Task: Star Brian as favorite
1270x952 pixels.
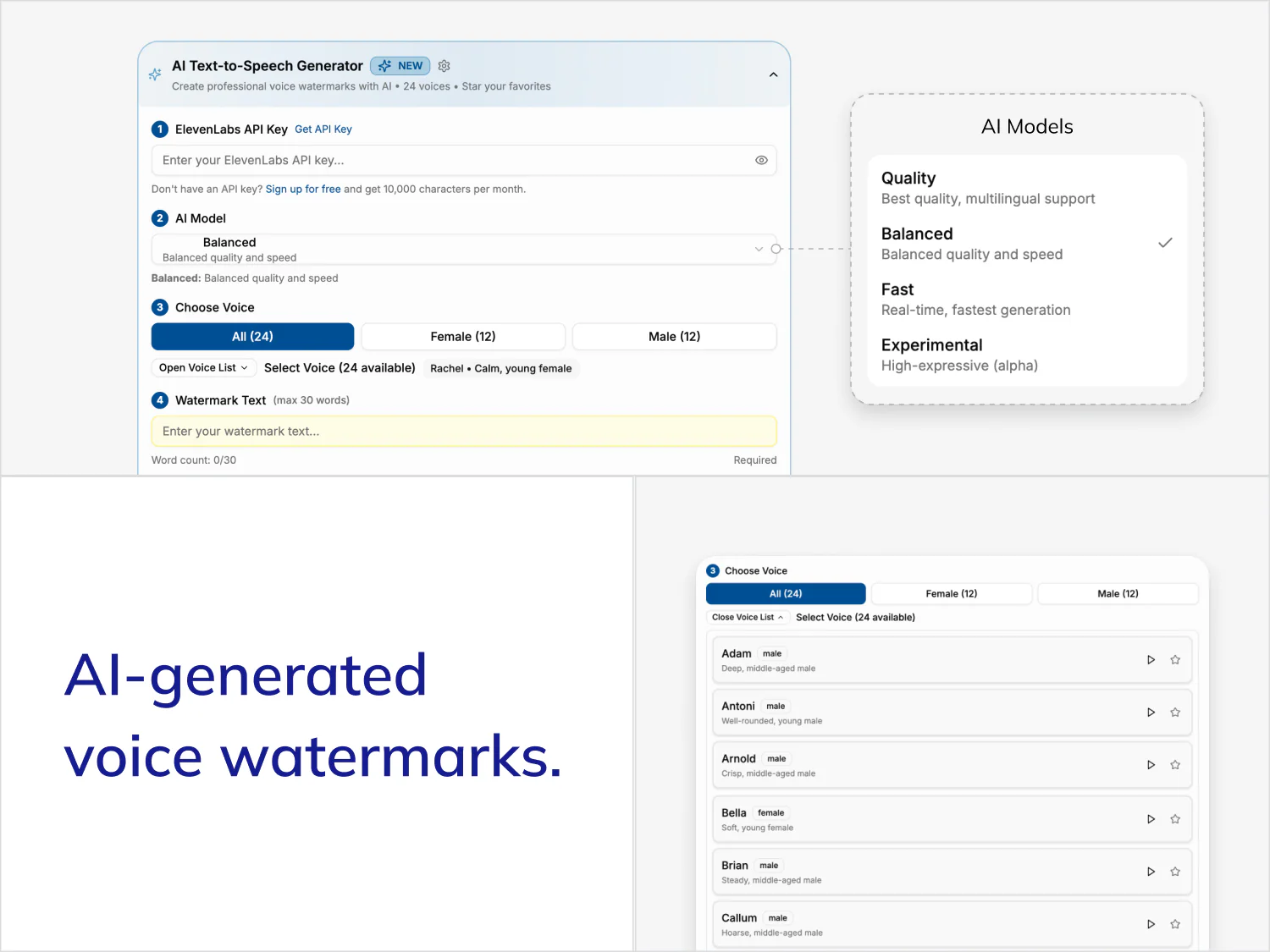Action: pyautogui.click(x=1175, y=872)
